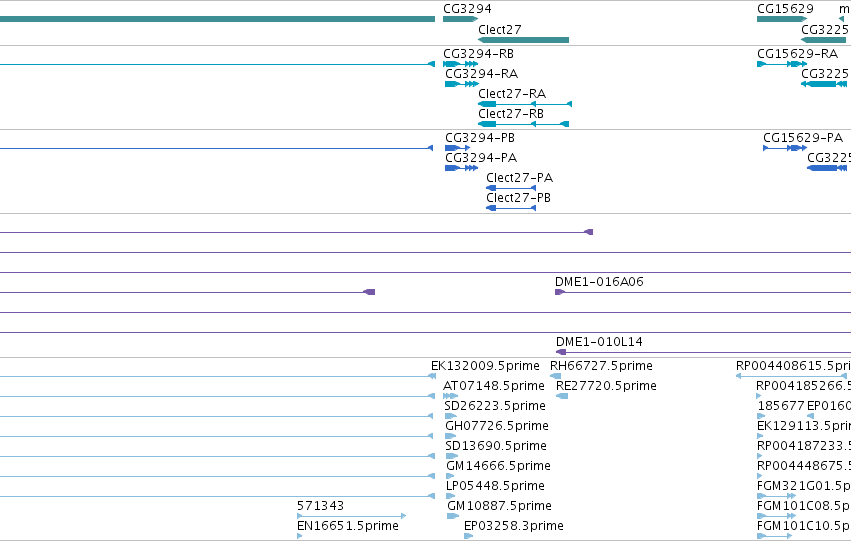Viewport: 851px width, 541px height.
Task: Click the 571343 feature span
Action: pyautogui.click(x=352, y=516)
